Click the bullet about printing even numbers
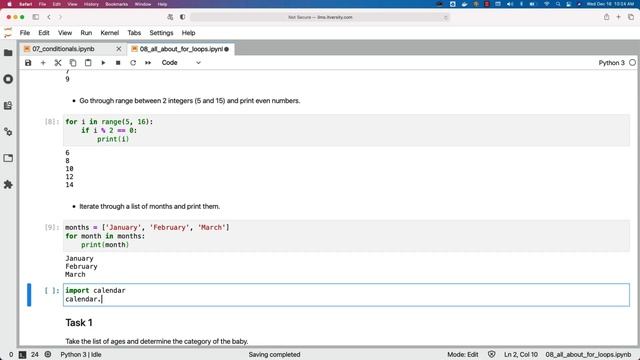This screenshot has width=640, height=360. (x=189, y=101)
